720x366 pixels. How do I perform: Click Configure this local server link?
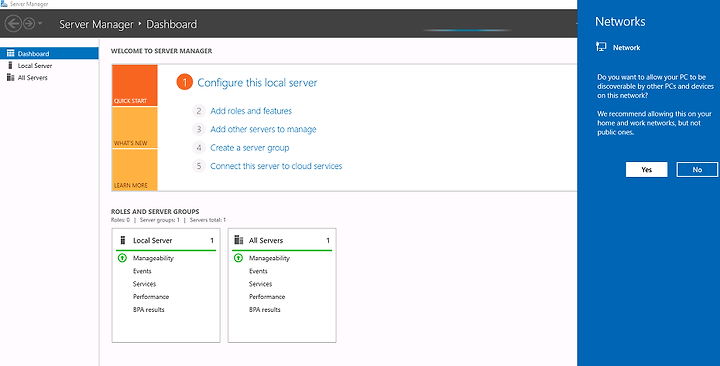[257, 83]
